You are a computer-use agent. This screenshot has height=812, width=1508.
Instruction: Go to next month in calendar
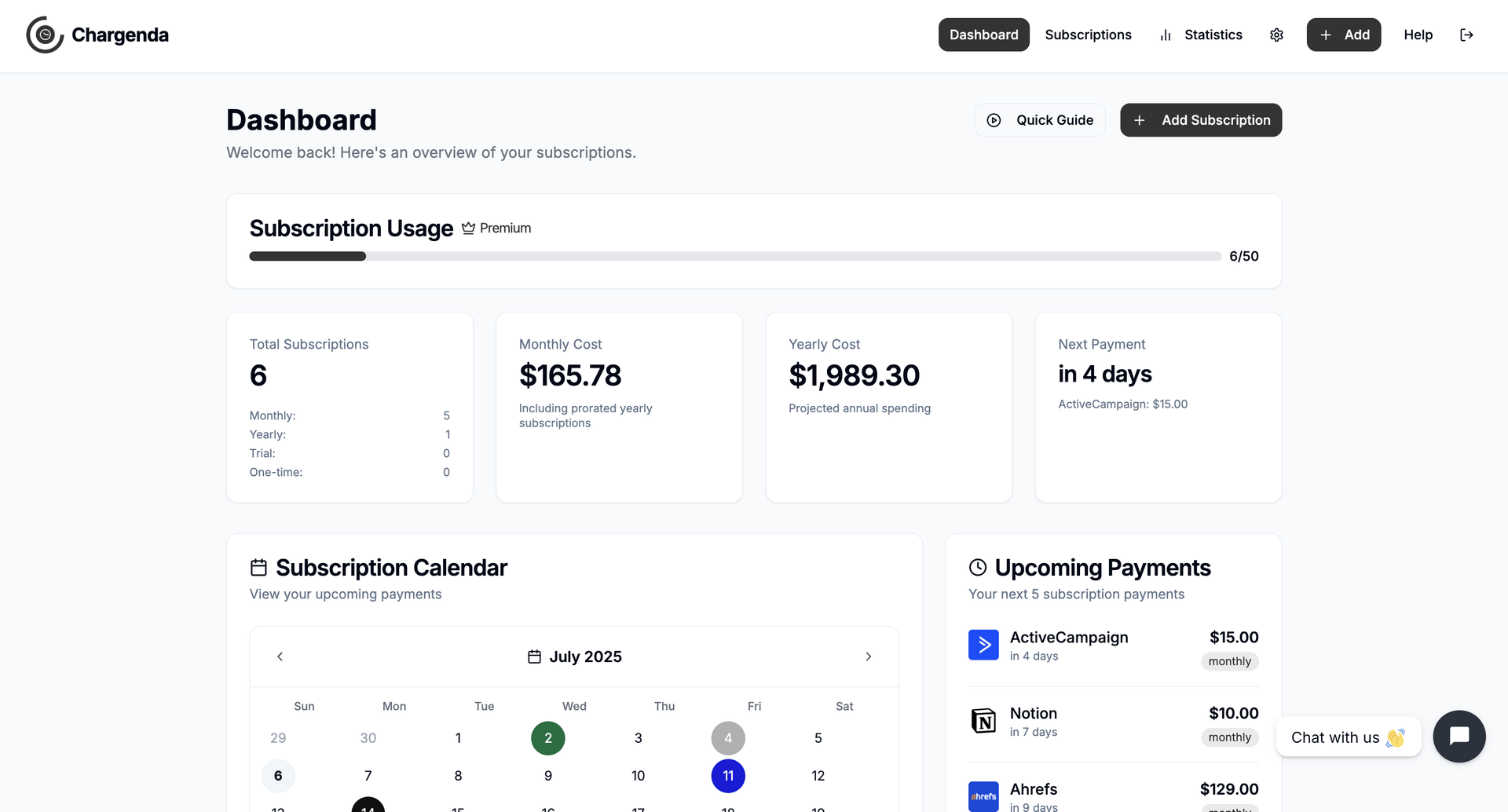click(x=868, y=657)
